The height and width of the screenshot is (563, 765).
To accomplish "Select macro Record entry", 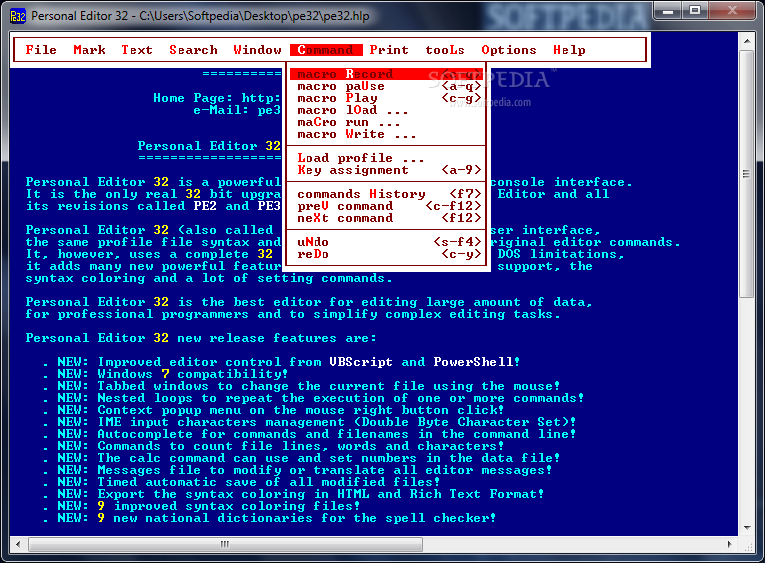I will pos(386,74).
